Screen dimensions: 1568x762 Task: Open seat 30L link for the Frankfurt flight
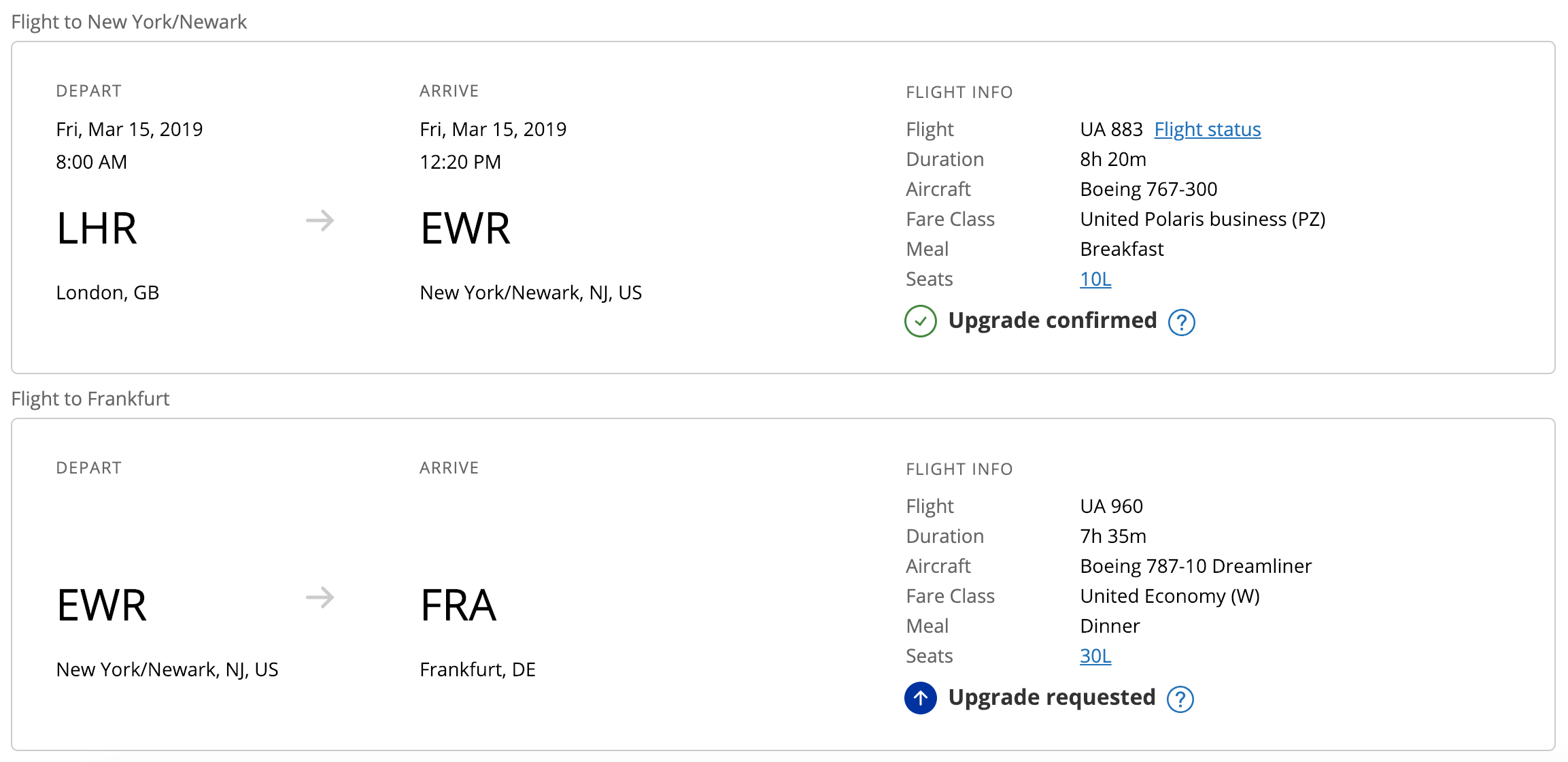tap(1095, 656)
